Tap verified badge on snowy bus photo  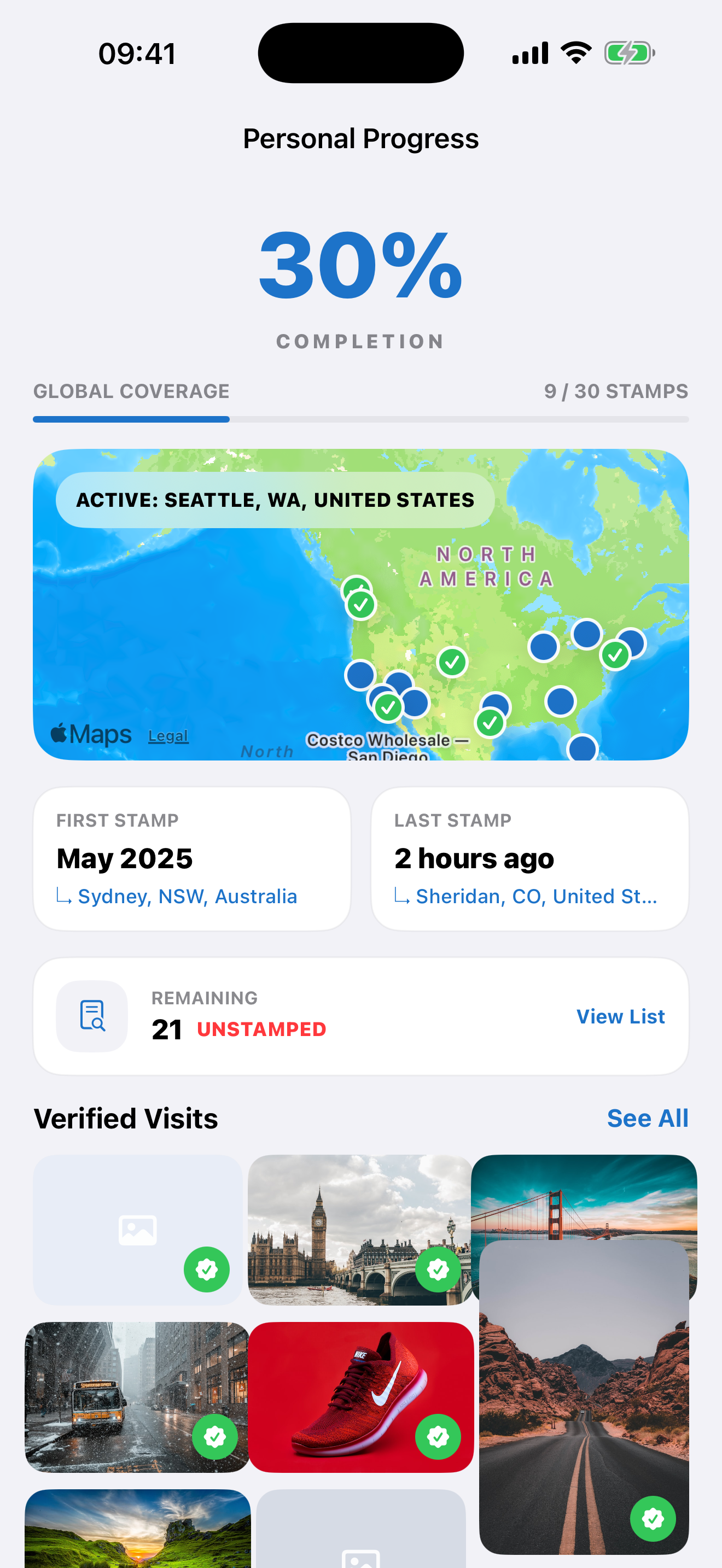coord(215,1437)
